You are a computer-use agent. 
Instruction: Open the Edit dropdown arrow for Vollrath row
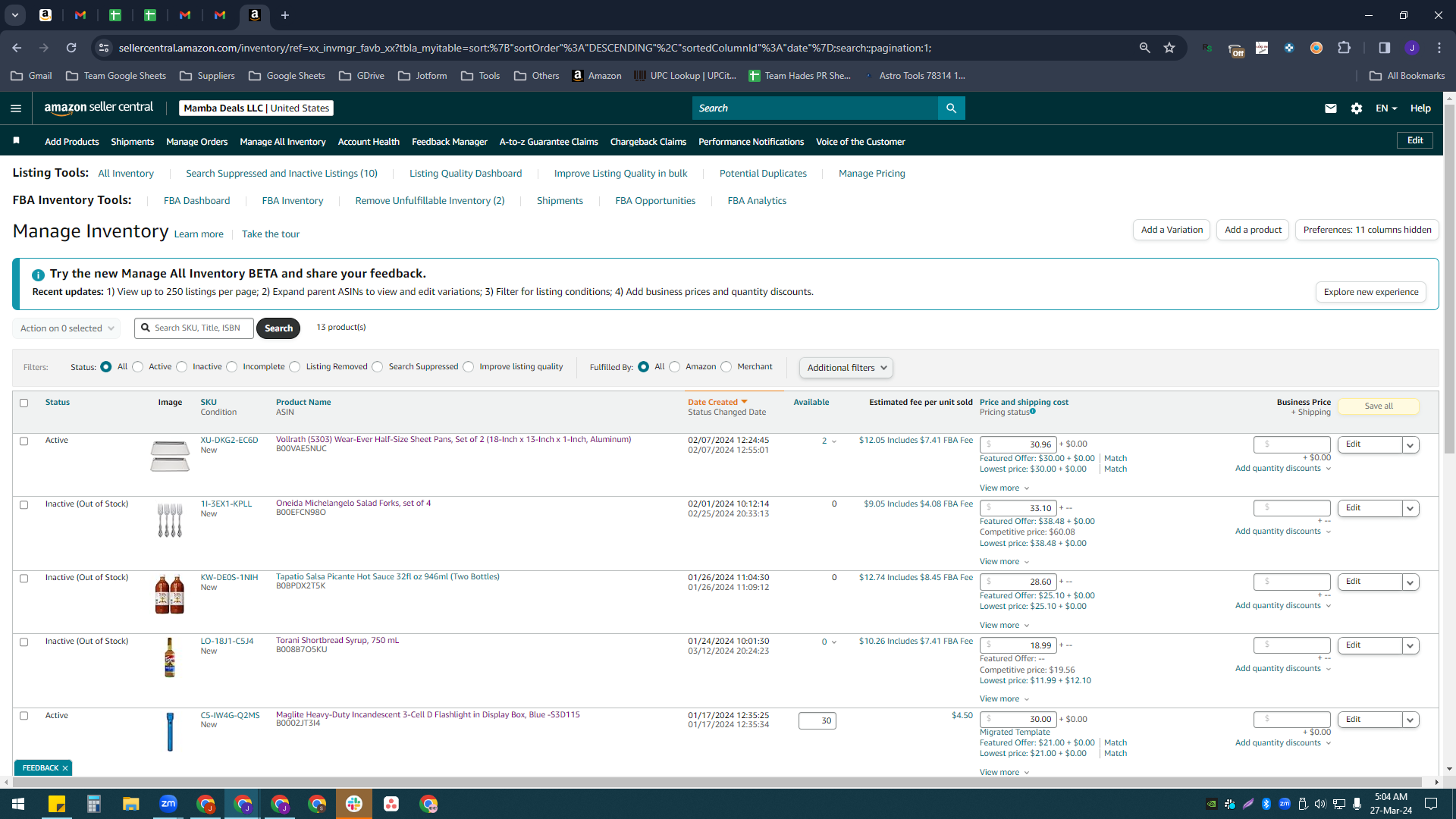point(1410,445)
